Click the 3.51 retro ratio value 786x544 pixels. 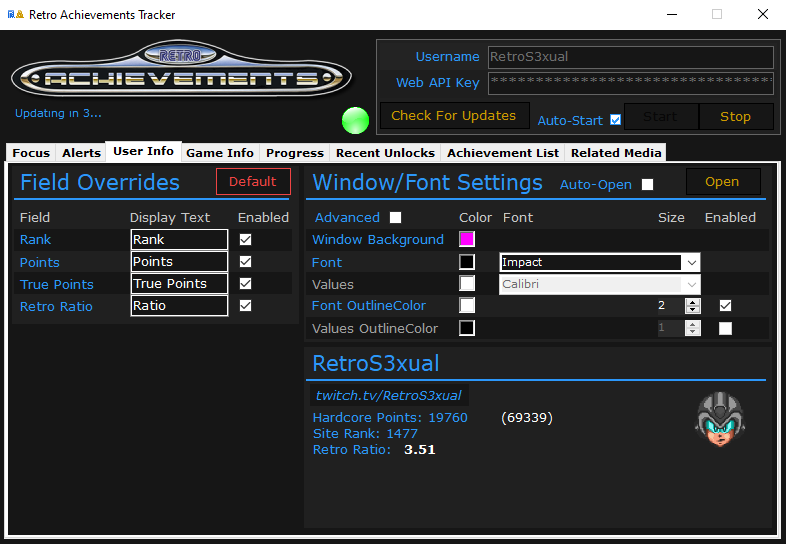tap(420, 450)
